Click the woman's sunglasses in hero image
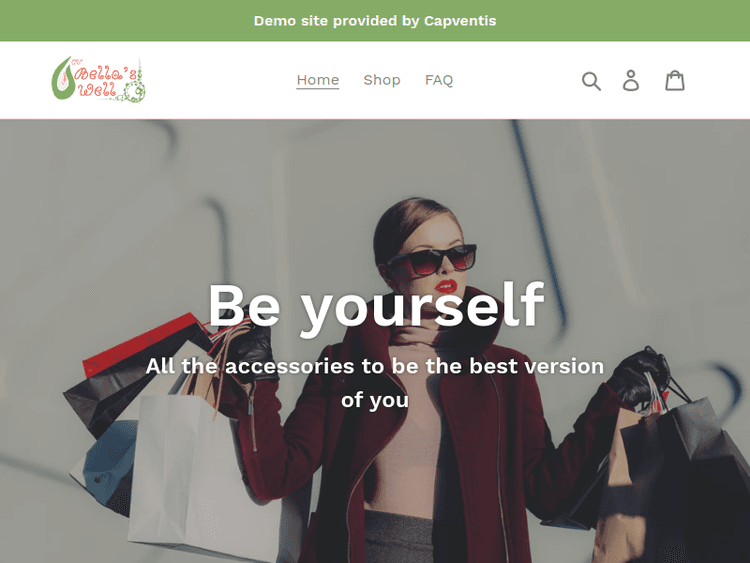Image resolution: width=750 pixels, height=563 pixels. [430, 261]
